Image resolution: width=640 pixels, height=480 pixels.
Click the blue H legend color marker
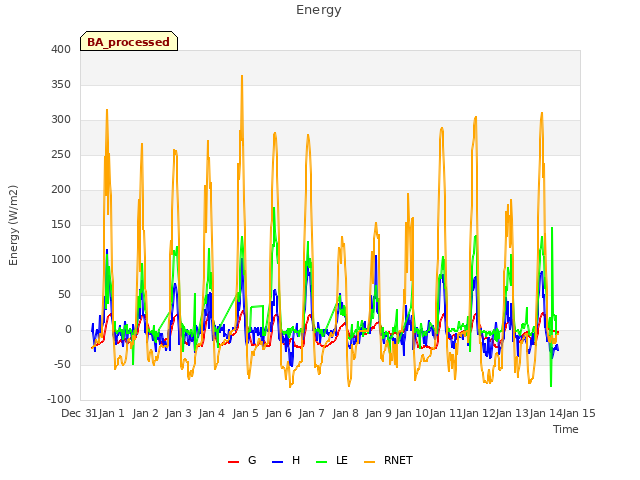[x=277, y=462]
